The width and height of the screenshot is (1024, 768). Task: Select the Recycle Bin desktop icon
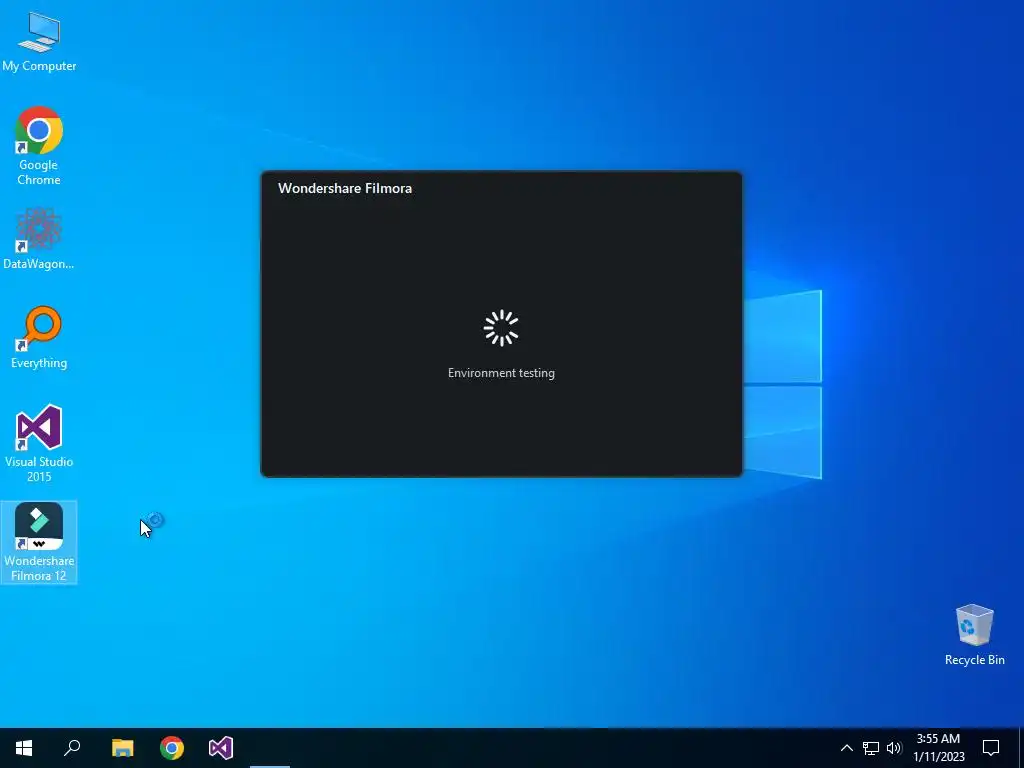click(x=974, y=634)
